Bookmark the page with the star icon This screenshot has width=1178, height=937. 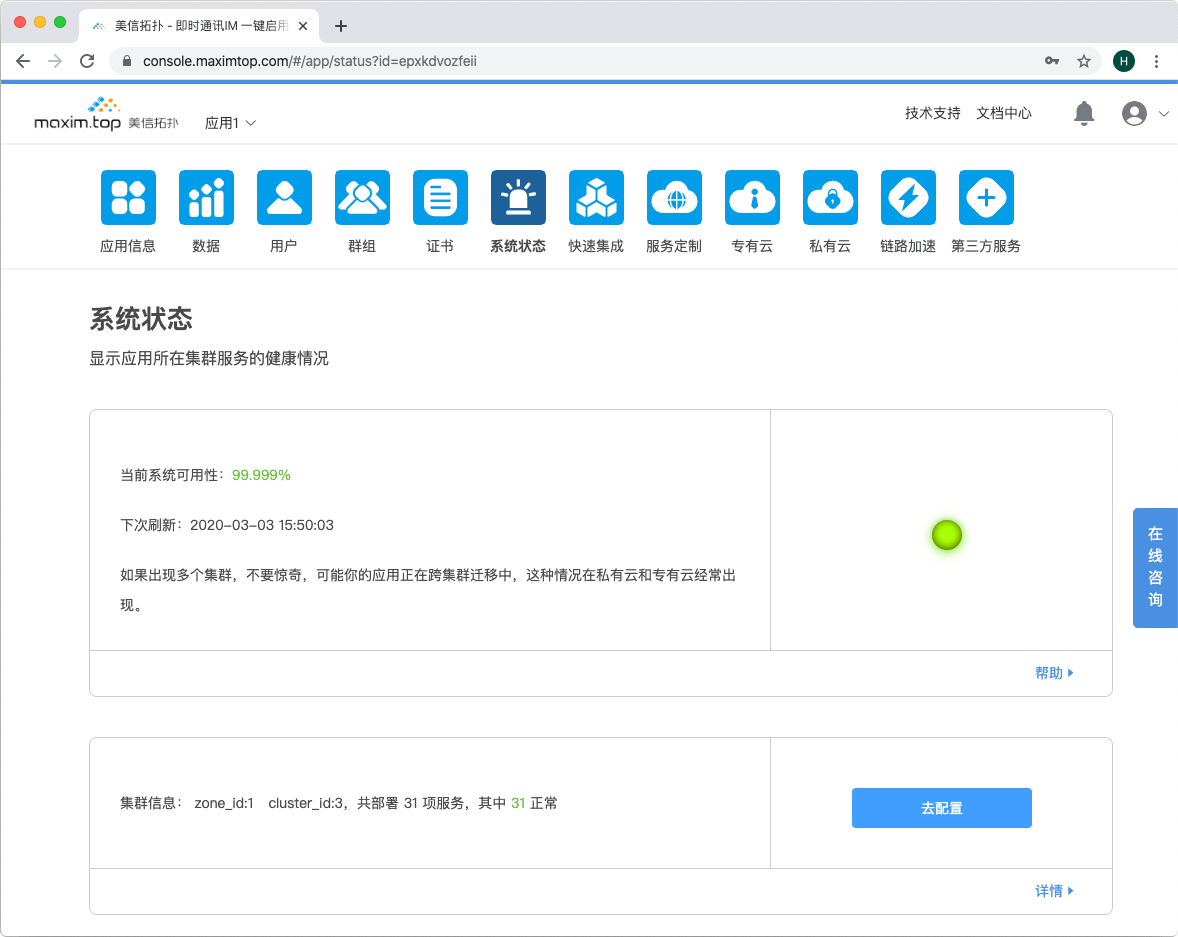(x=1083, y=61)
